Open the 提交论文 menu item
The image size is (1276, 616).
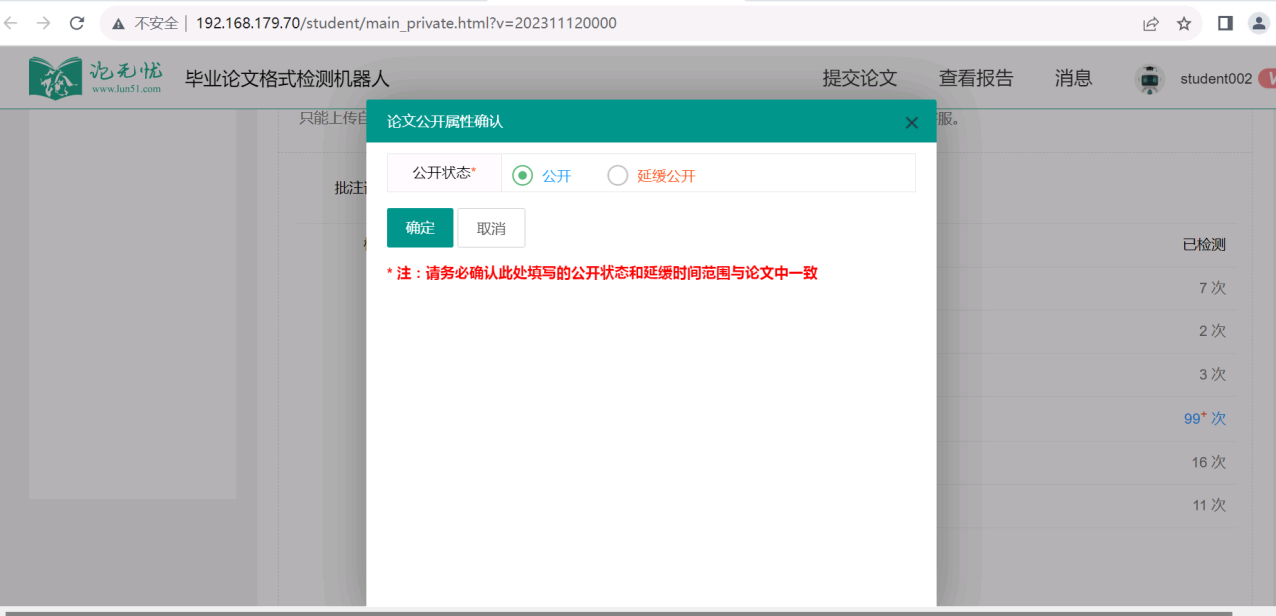tap(859, 78)
